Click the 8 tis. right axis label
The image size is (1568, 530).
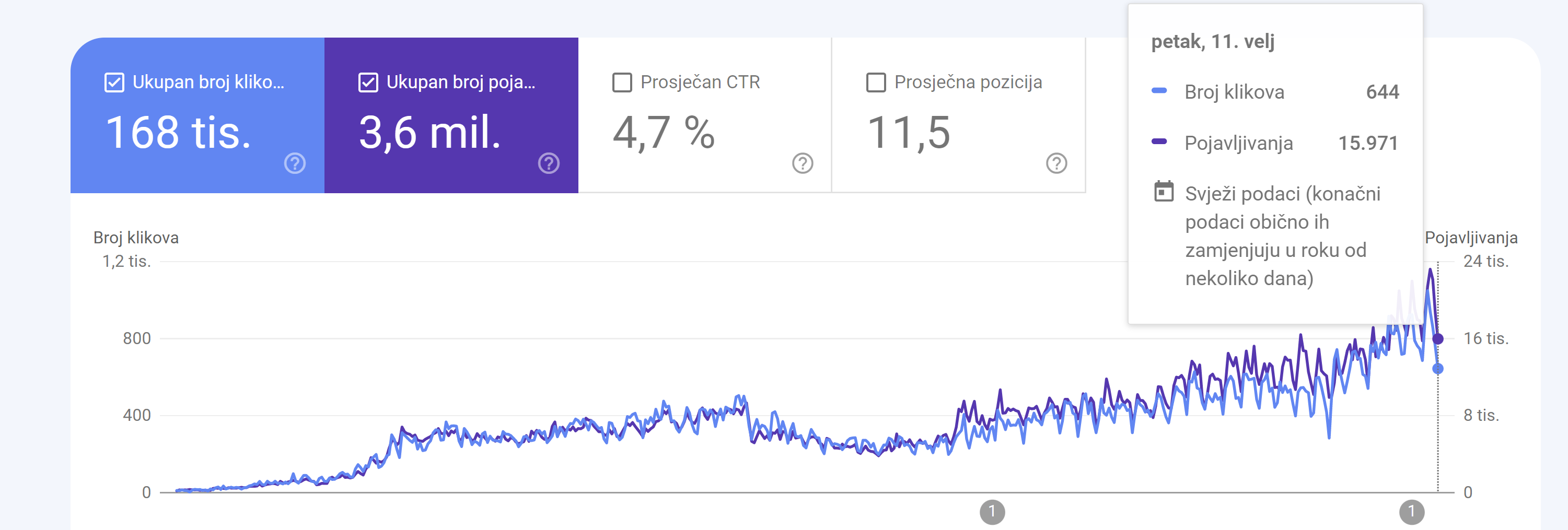1481,415
